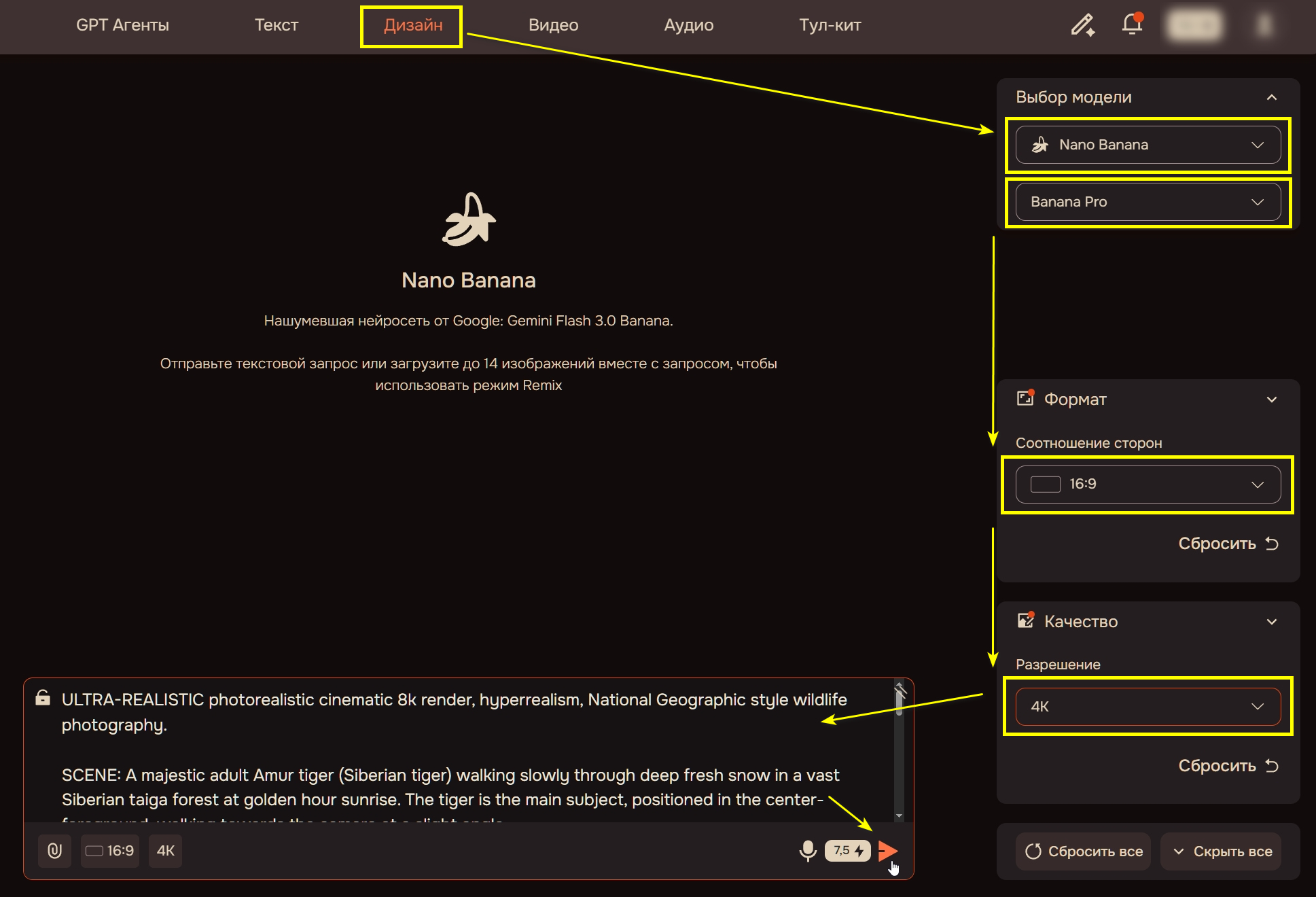The height and width of the screenshot is (897, 1316).
Task: Open the Banana Pro version dropdown
Action: tap(1148, 202)
